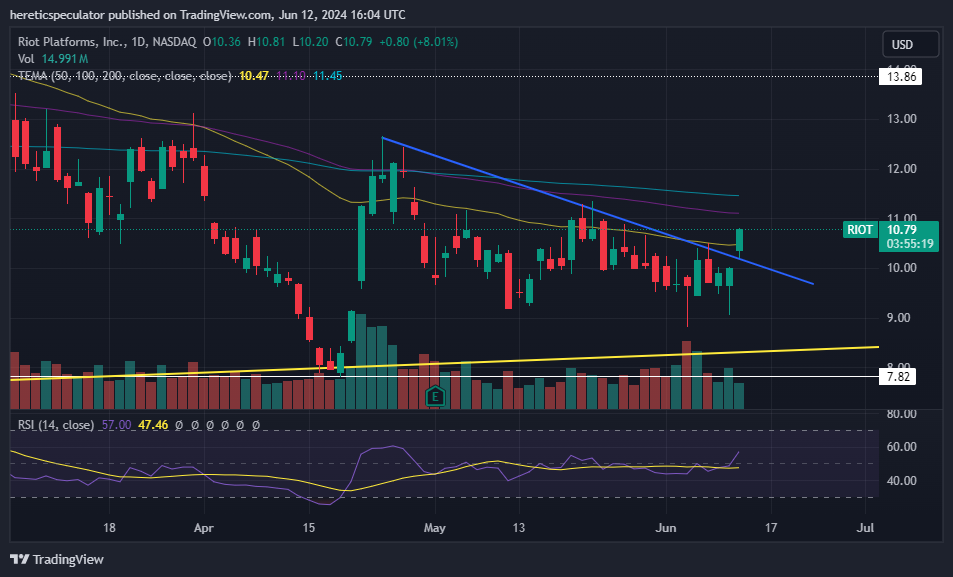
Task: Click the Jul date axis label
Action: [x=865, y=528]
